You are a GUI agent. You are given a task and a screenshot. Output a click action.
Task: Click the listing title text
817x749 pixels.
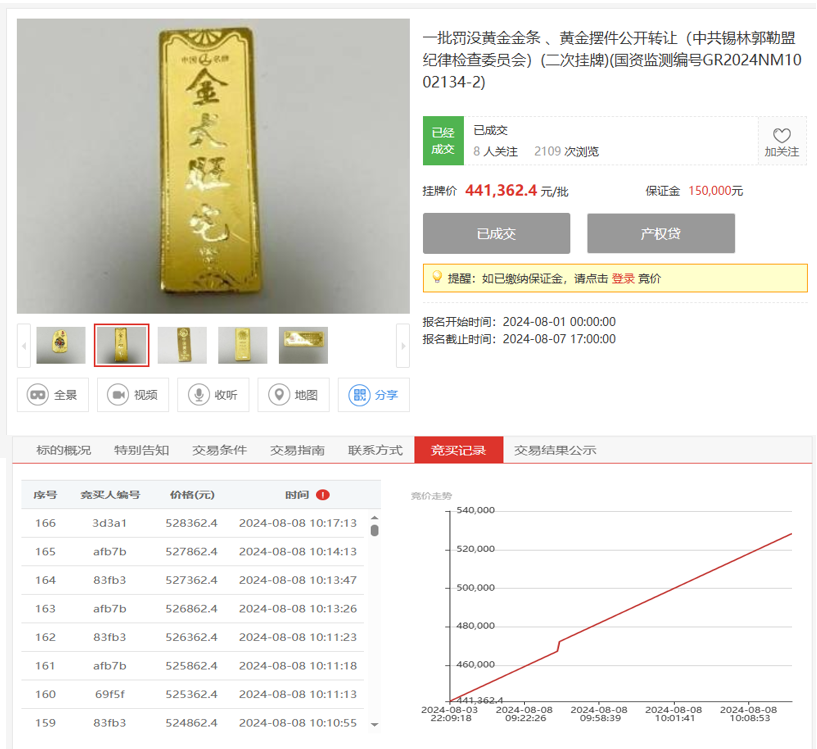612,60
